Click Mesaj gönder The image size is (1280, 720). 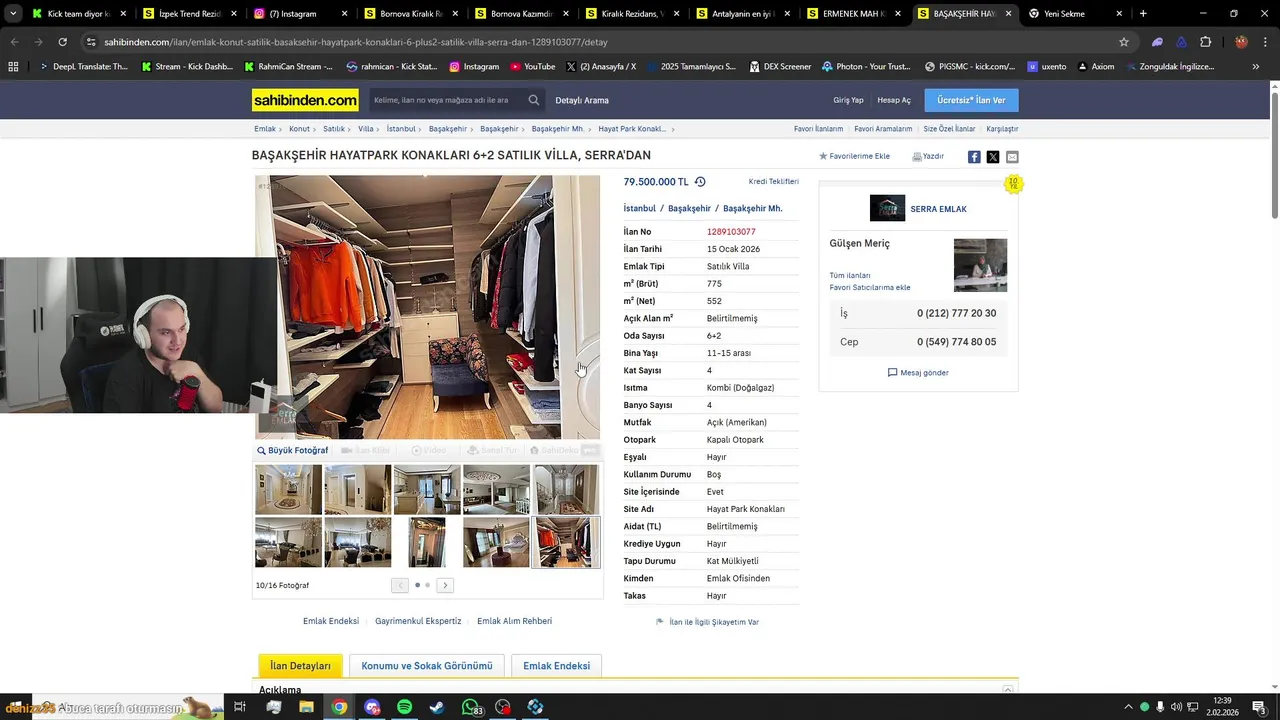(x=918, y=372)
